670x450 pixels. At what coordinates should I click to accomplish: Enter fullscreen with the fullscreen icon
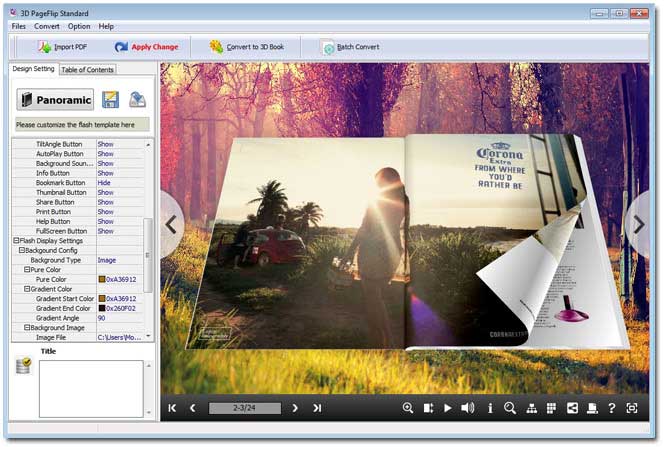pos(632,408)
